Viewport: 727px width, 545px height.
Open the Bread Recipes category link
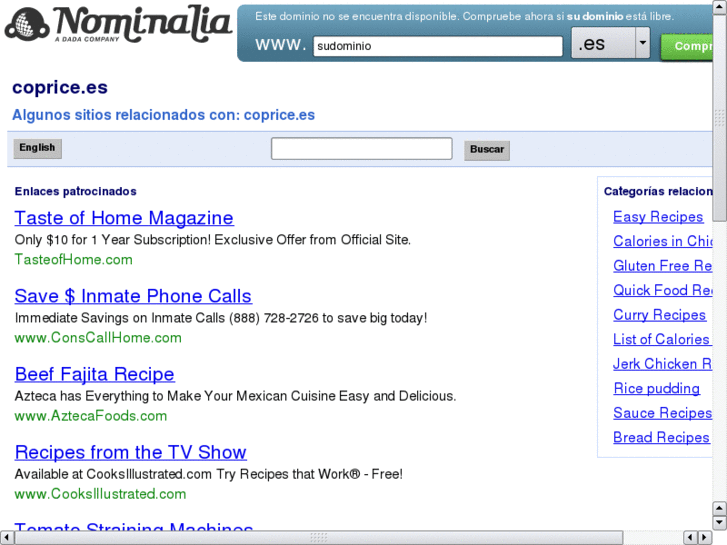tap(661, 437)
